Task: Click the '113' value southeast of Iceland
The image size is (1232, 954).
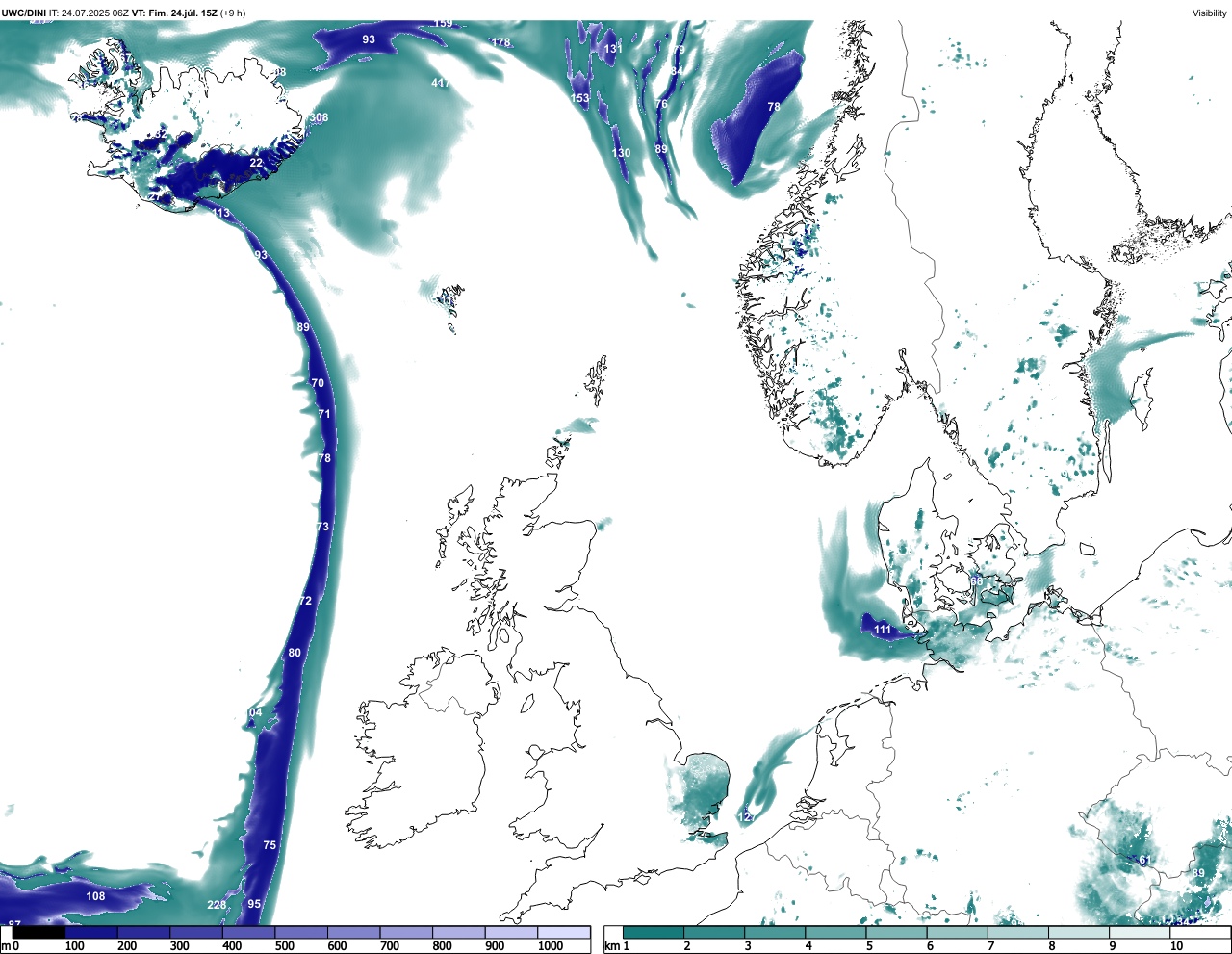Action: tap(221, 214)
